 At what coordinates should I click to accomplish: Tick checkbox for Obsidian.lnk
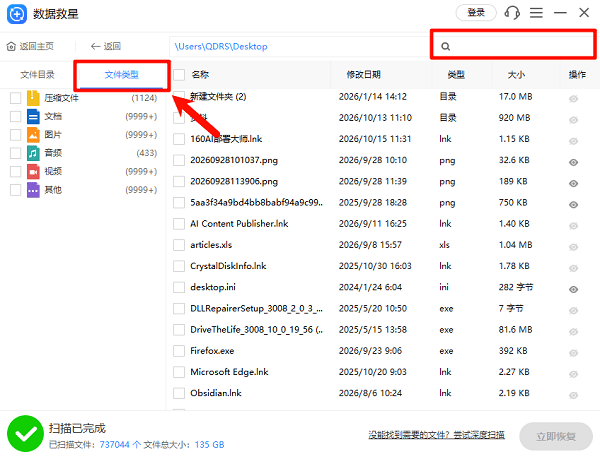[x=179, y=393]
